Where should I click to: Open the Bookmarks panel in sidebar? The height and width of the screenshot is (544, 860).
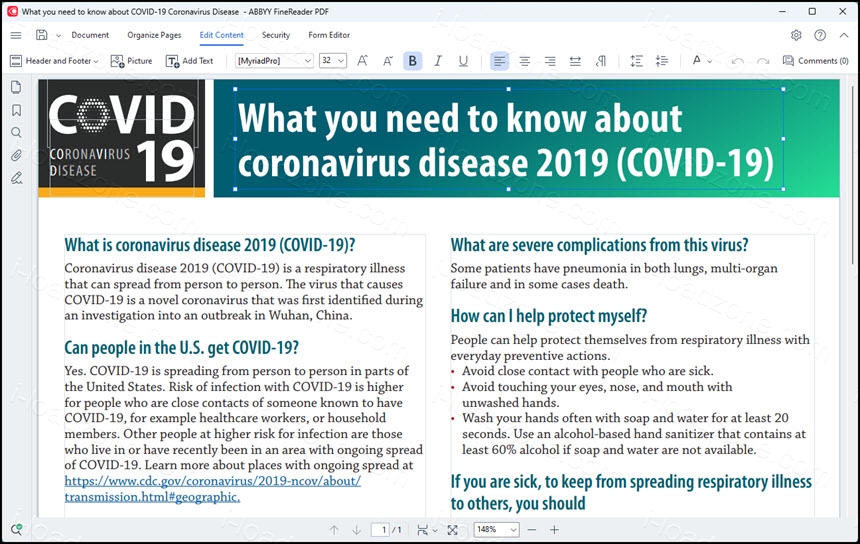click(16, 110)
